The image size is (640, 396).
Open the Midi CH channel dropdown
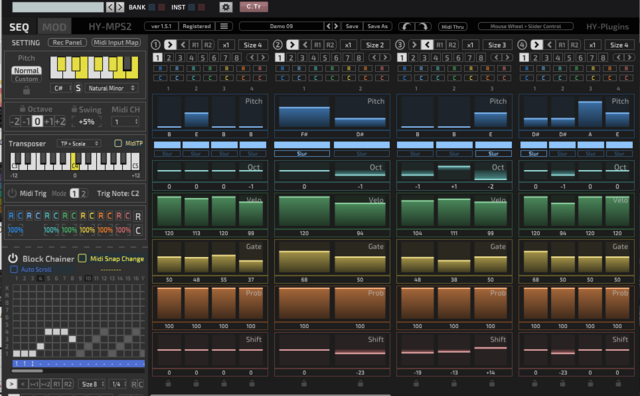126,122
